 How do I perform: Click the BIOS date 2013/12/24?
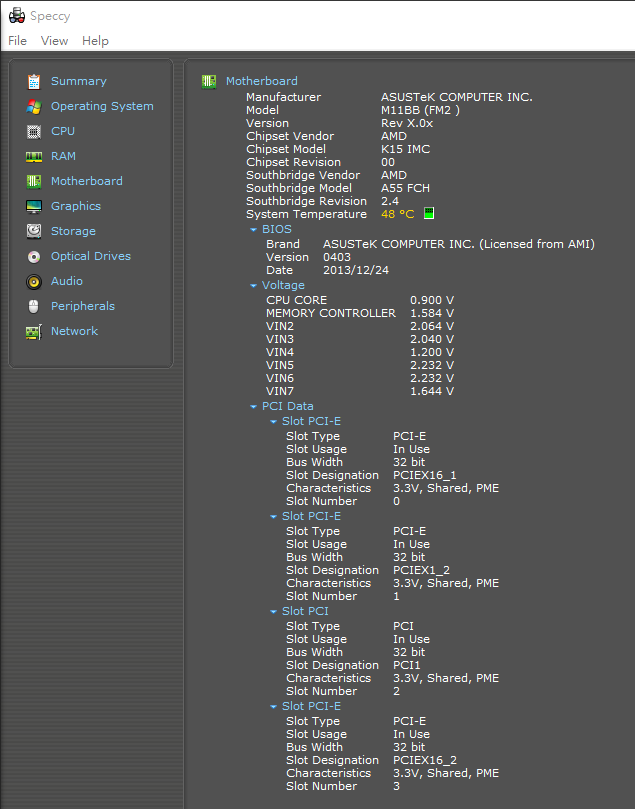[x=356, y=270]
